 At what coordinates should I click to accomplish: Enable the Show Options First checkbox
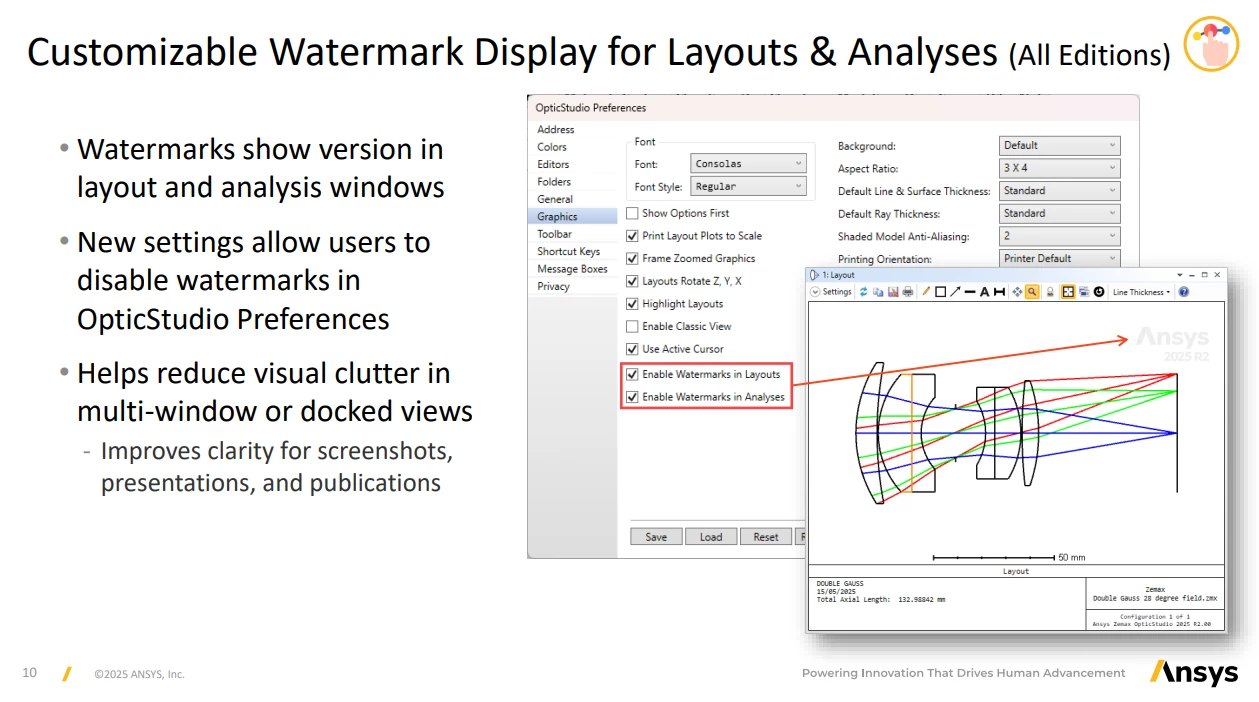pos(632,213)
